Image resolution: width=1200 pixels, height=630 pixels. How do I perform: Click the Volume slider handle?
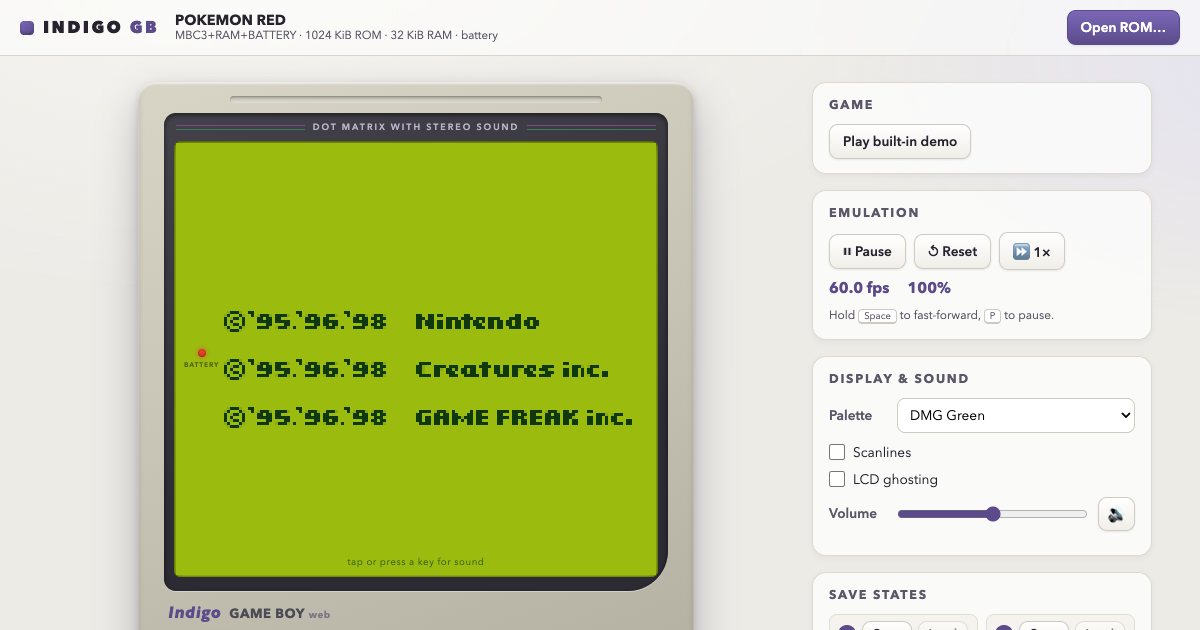(993, 514)
